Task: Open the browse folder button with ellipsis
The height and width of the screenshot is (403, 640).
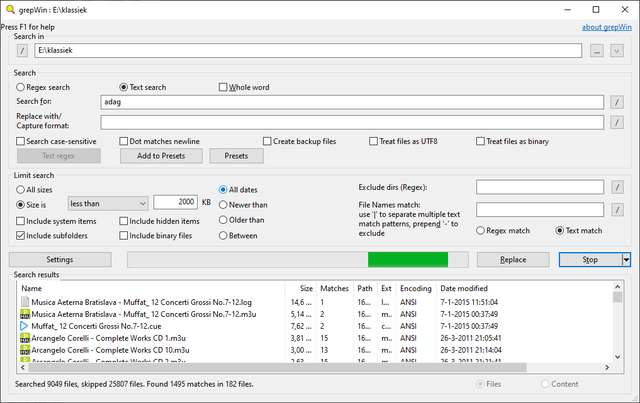Action: (x=598, y=49)
